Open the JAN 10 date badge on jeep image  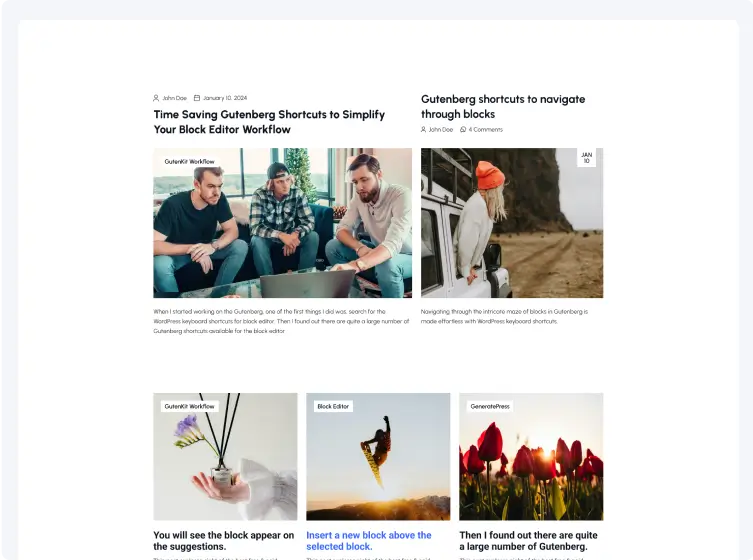pos(586,158)
